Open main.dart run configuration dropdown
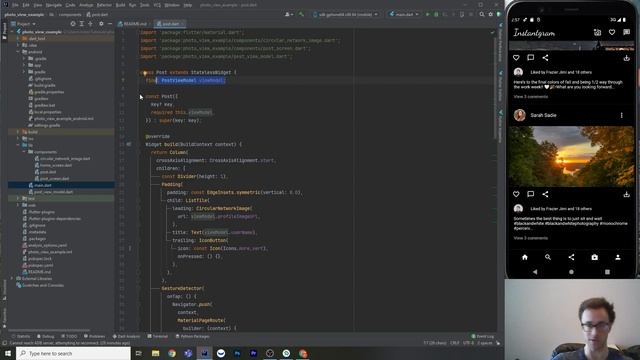Screen dimensions: 640x360 tap(404, 14)
